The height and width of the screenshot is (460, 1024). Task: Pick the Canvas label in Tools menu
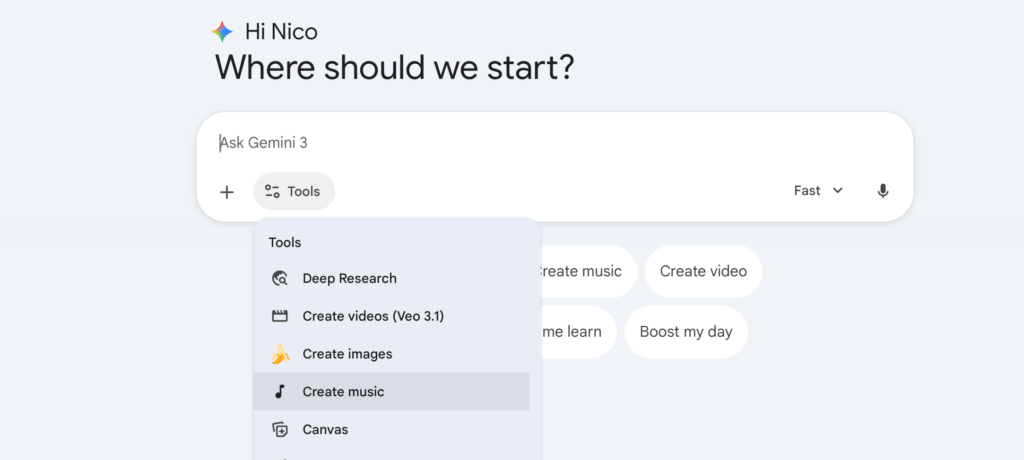coord(325,430)
